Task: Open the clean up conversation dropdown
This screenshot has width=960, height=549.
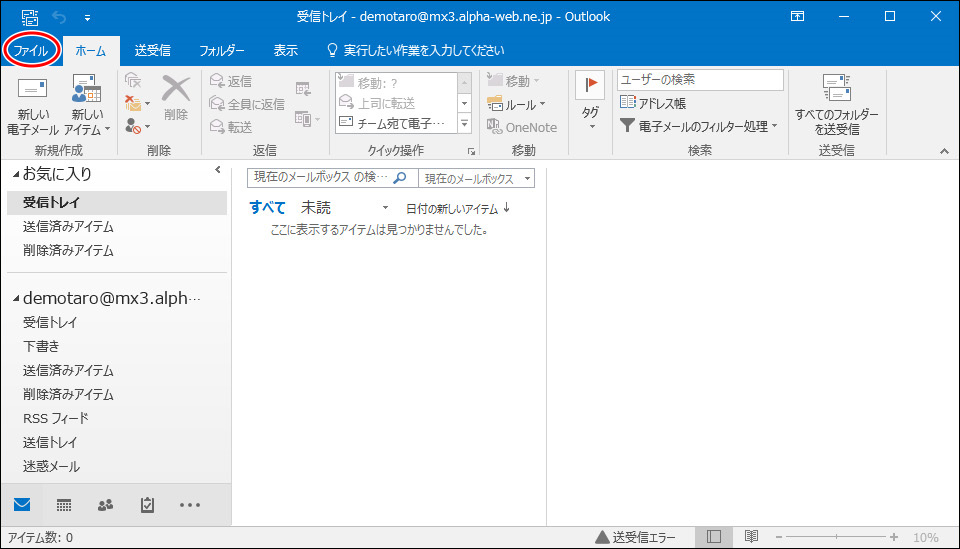Action: click(137, 103)
